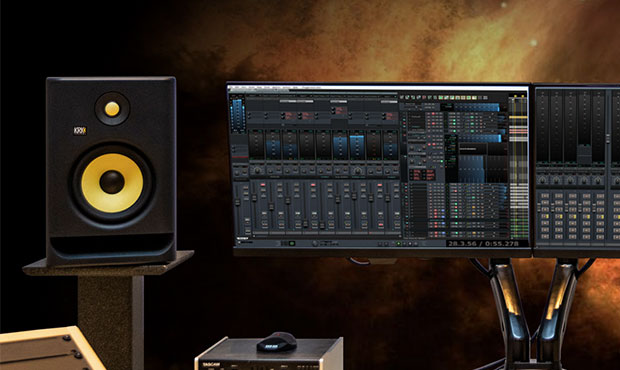Click the vertical divider handle between the right monitor's channel banks
This screenshot has height=370, width=620.
click(x=608, y=139)
